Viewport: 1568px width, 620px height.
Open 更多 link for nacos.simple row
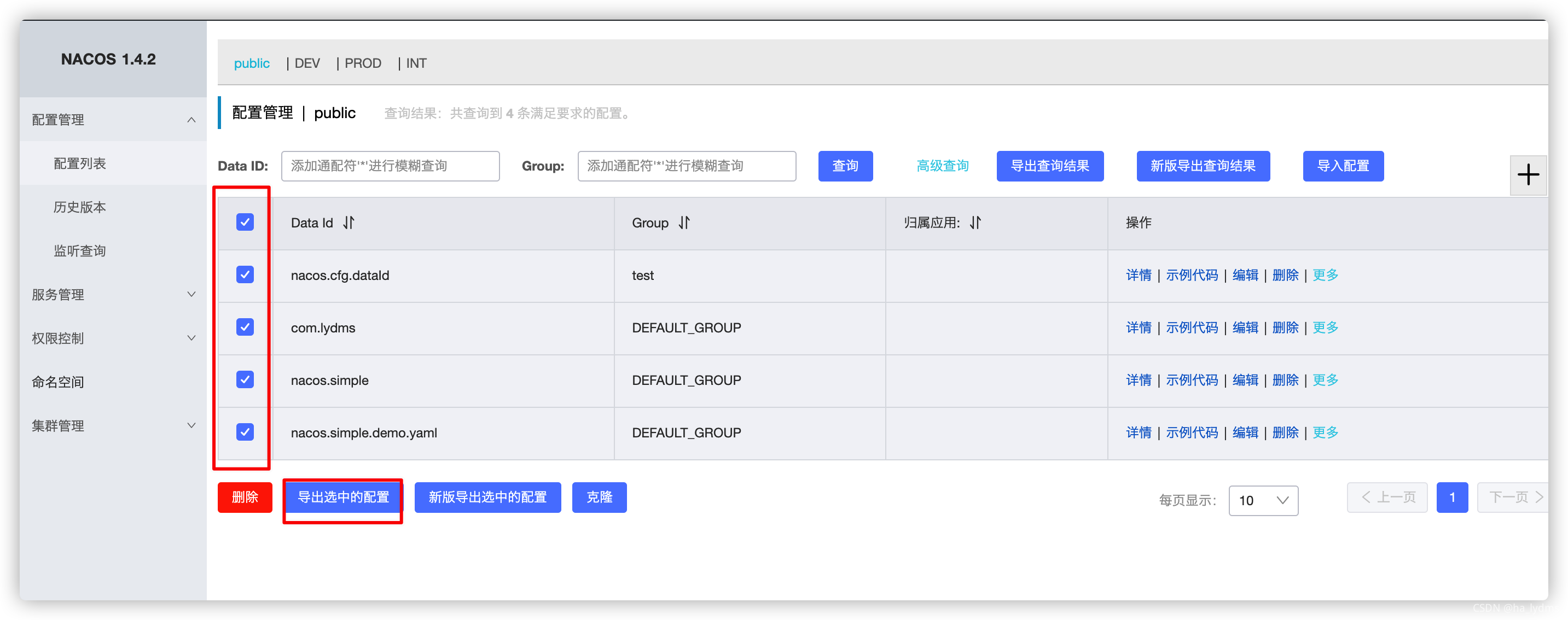coord(1325,381)
